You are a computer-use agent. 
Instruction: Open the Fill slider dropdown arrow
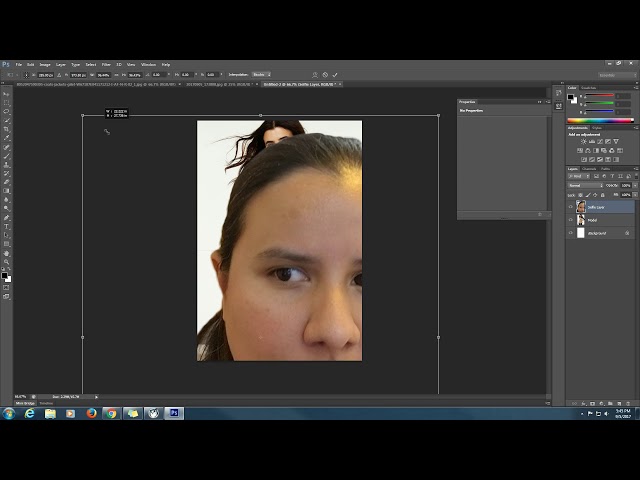[x=635, y=195]
